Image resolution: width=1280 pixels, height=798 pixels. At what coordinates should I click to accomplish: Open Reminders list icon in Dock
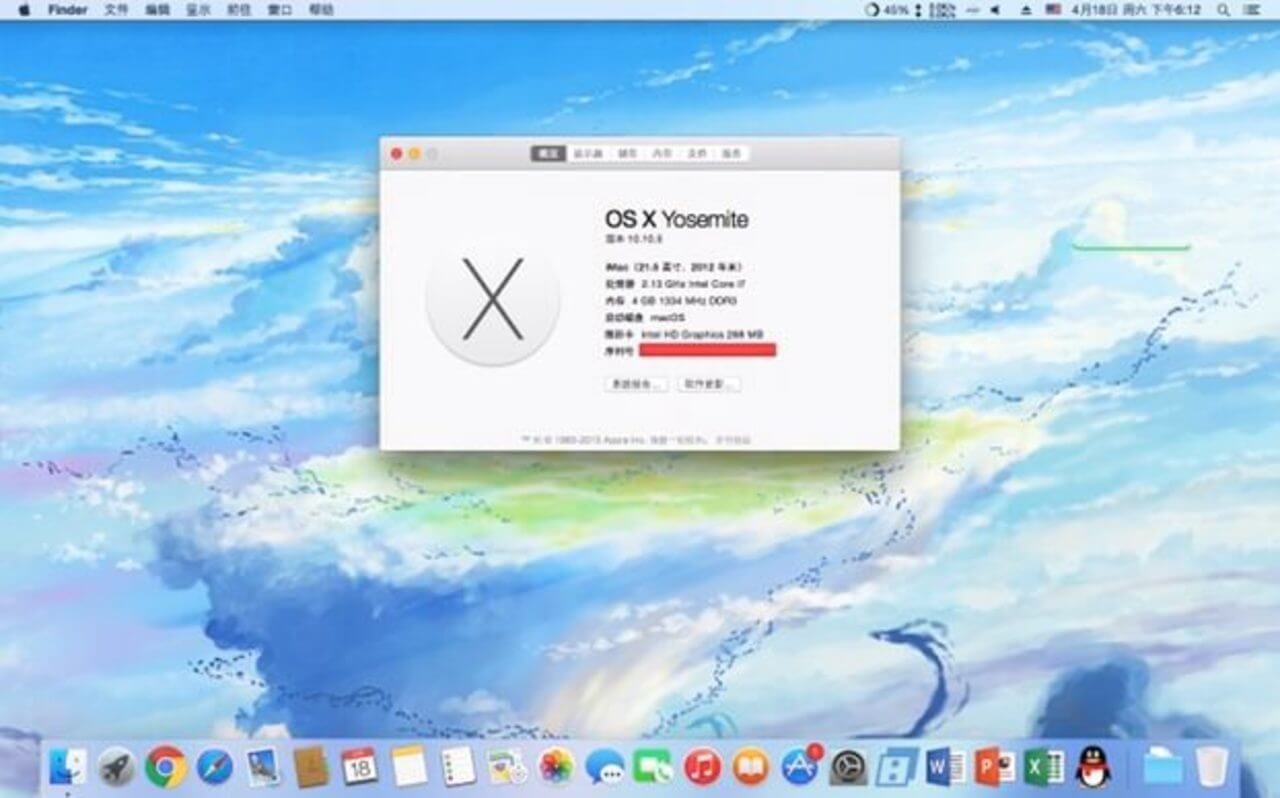click(x=458, y=767)
